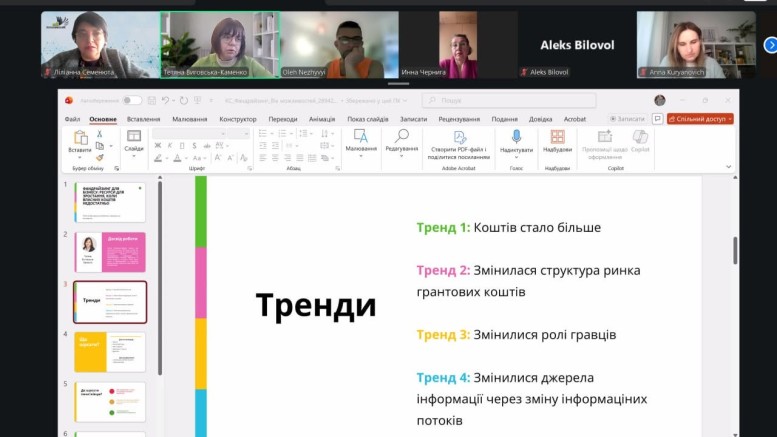Viewport: 777px width, 437px height.
Task: Toggle align text right
Action: 287,158
